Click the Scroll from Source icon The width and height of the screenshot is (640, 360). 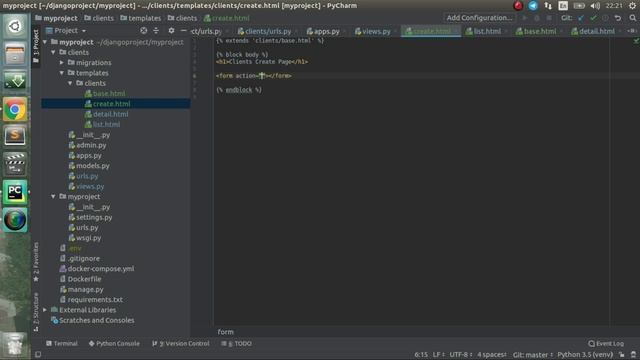coord(144,31)
